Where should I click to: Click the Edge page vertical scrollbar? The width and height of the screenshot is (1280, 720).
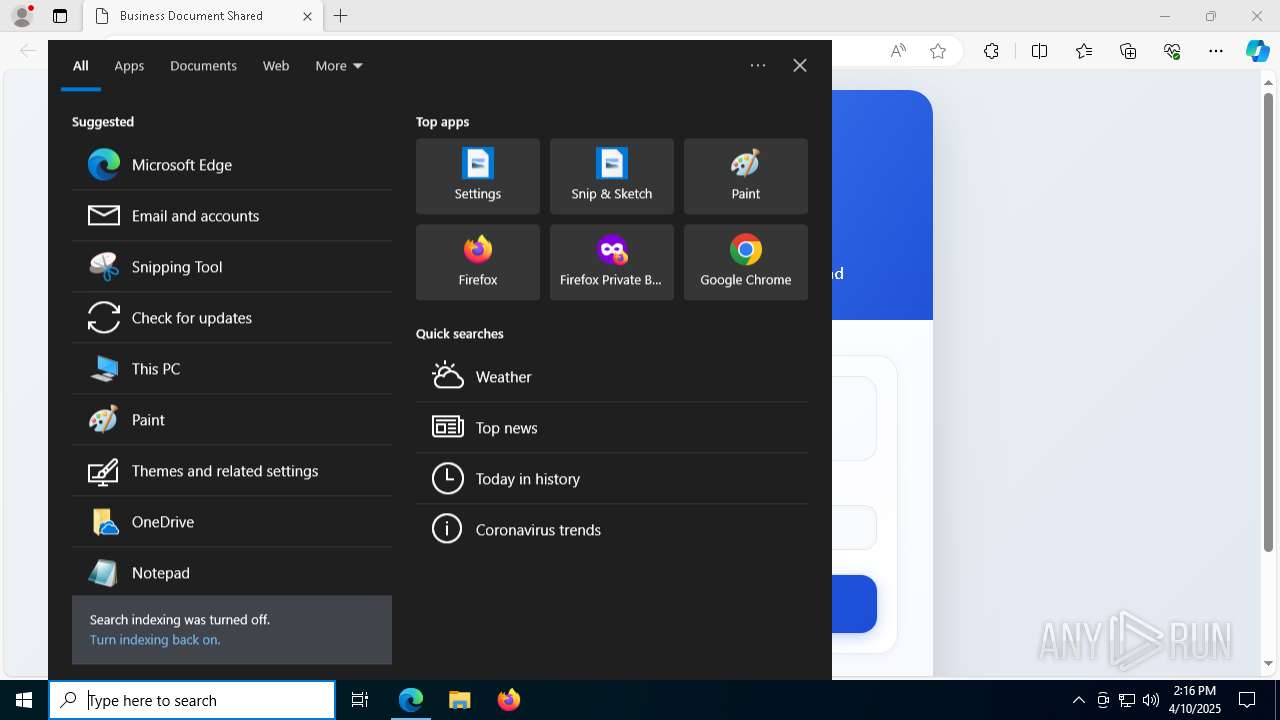pos(1269,320)
